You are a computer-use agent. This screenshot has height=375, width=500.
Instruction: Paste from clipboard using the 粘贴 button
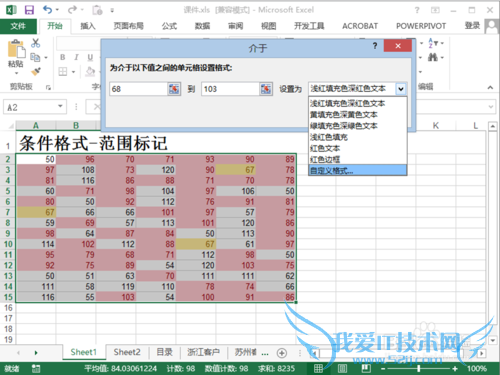coord(16,53)
